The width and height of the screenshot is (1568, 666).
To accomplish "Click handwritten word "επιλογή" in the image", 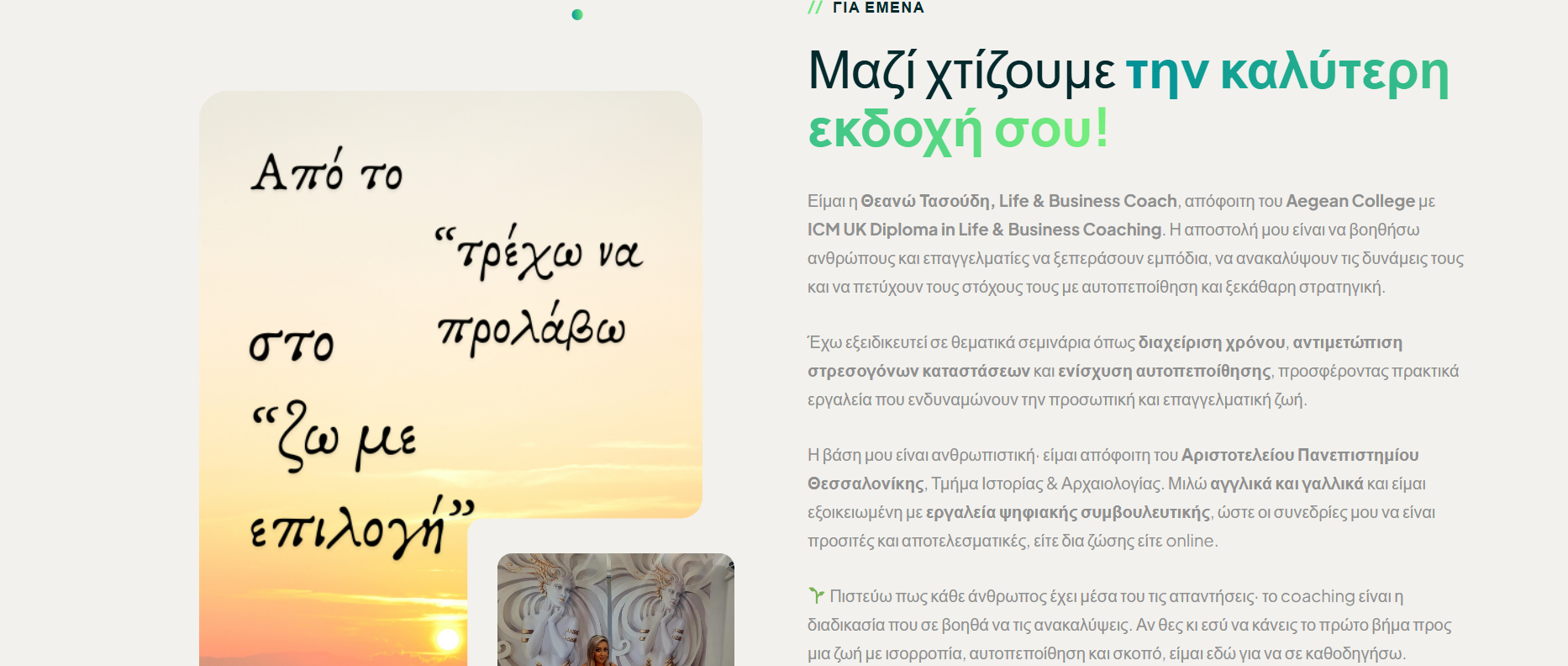I will point(349,530).
